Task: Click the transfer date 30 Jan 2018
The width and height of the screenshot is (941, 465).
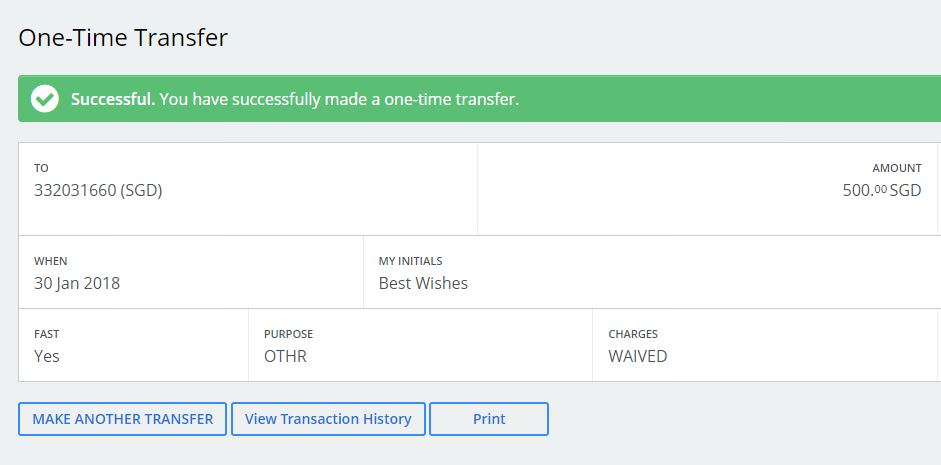Action: (x=77, y=283)
